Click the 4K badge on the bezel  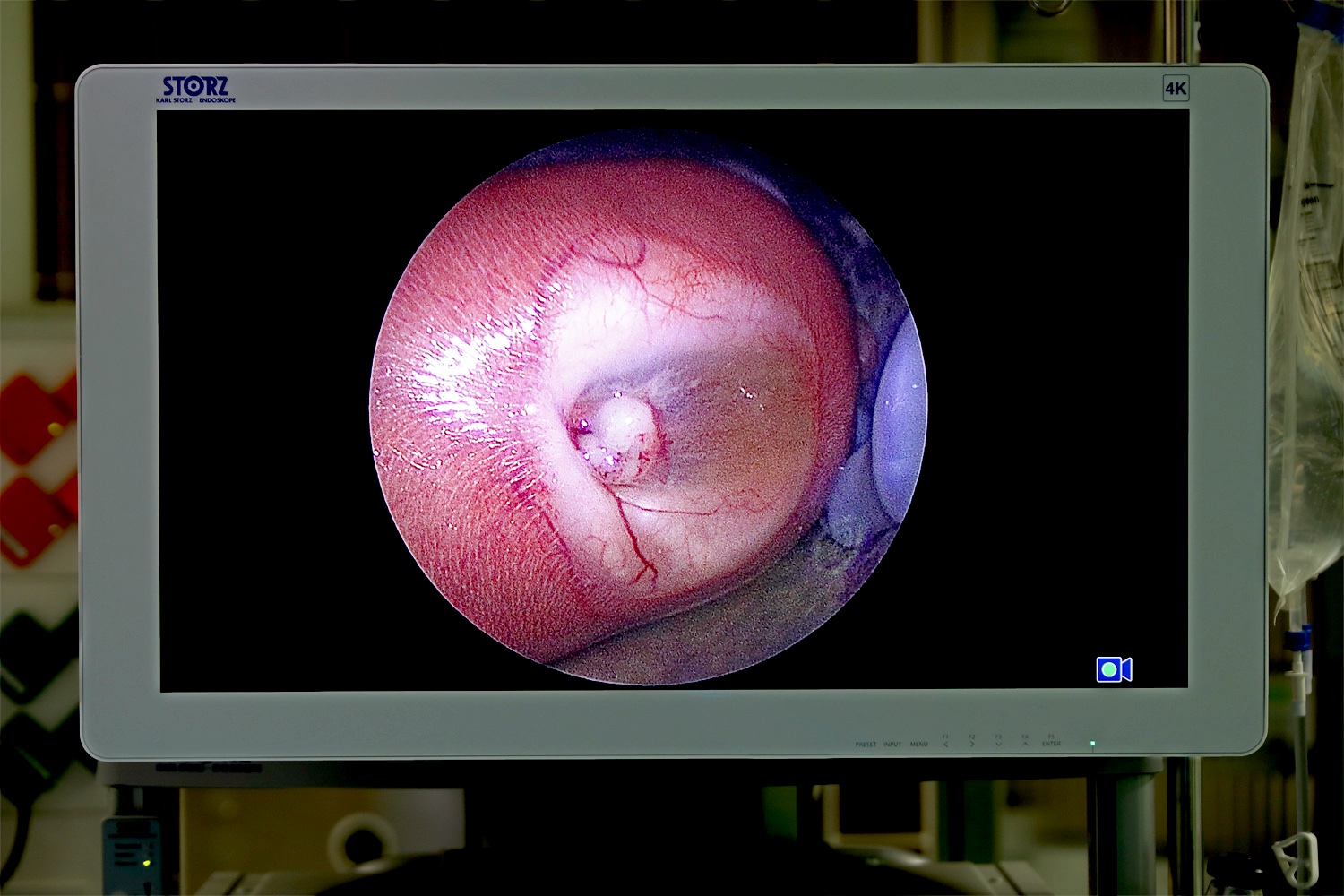1175,88
